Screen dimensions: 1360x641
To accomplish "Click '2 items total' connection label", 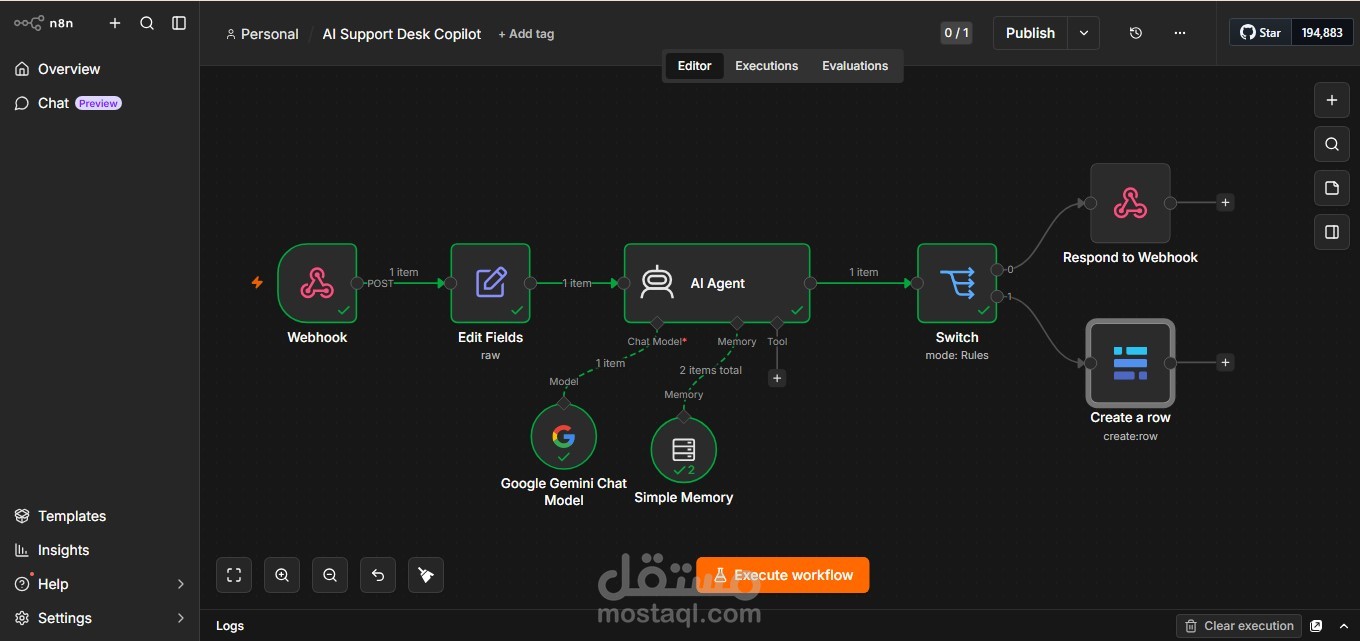I will (711, 370).
